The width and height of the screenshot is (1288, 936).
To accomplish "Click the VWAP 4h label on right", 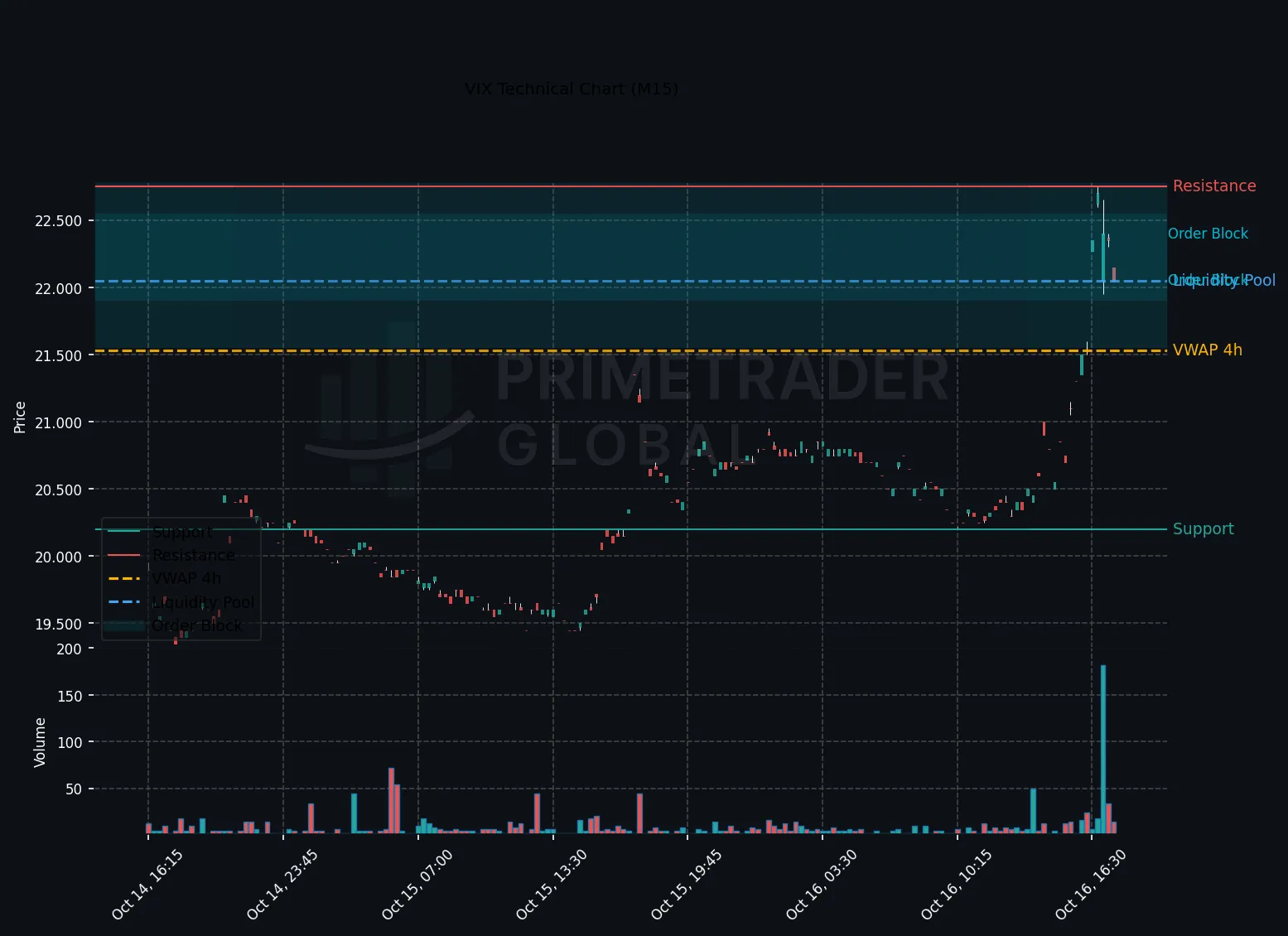I will (1208, 350).
